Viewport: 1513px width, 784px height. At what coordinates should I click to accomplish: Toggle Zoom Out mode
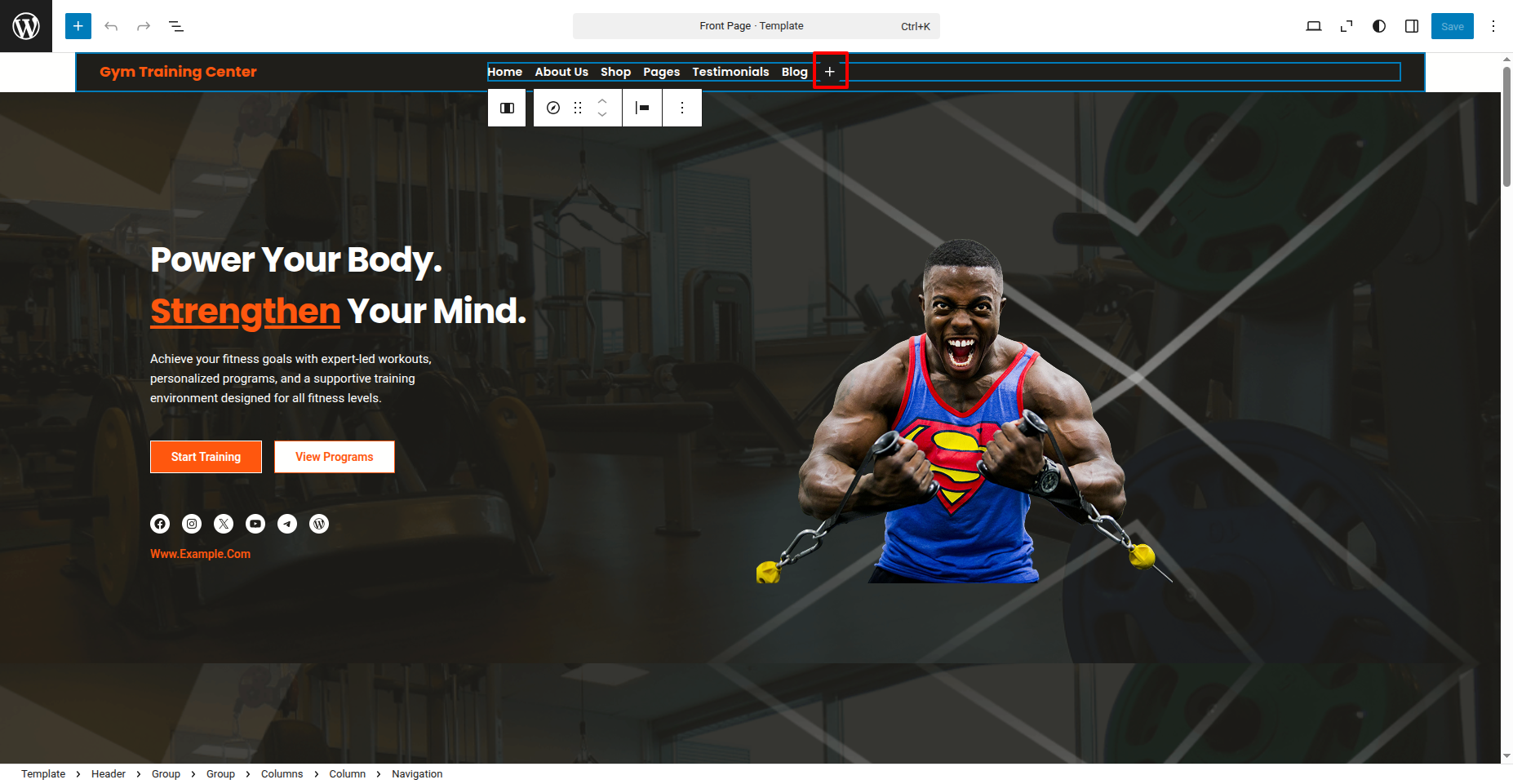1347,26
